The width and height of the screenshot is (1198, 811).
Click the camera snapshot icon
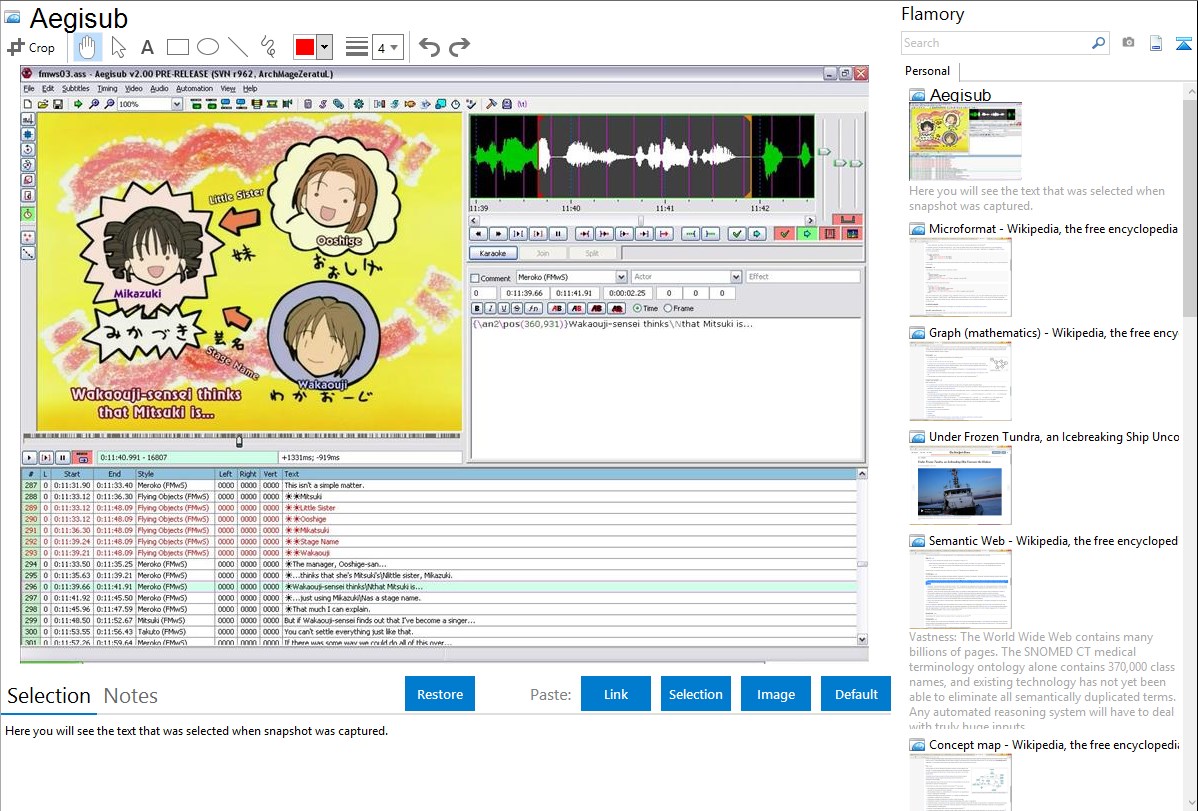1128,43
